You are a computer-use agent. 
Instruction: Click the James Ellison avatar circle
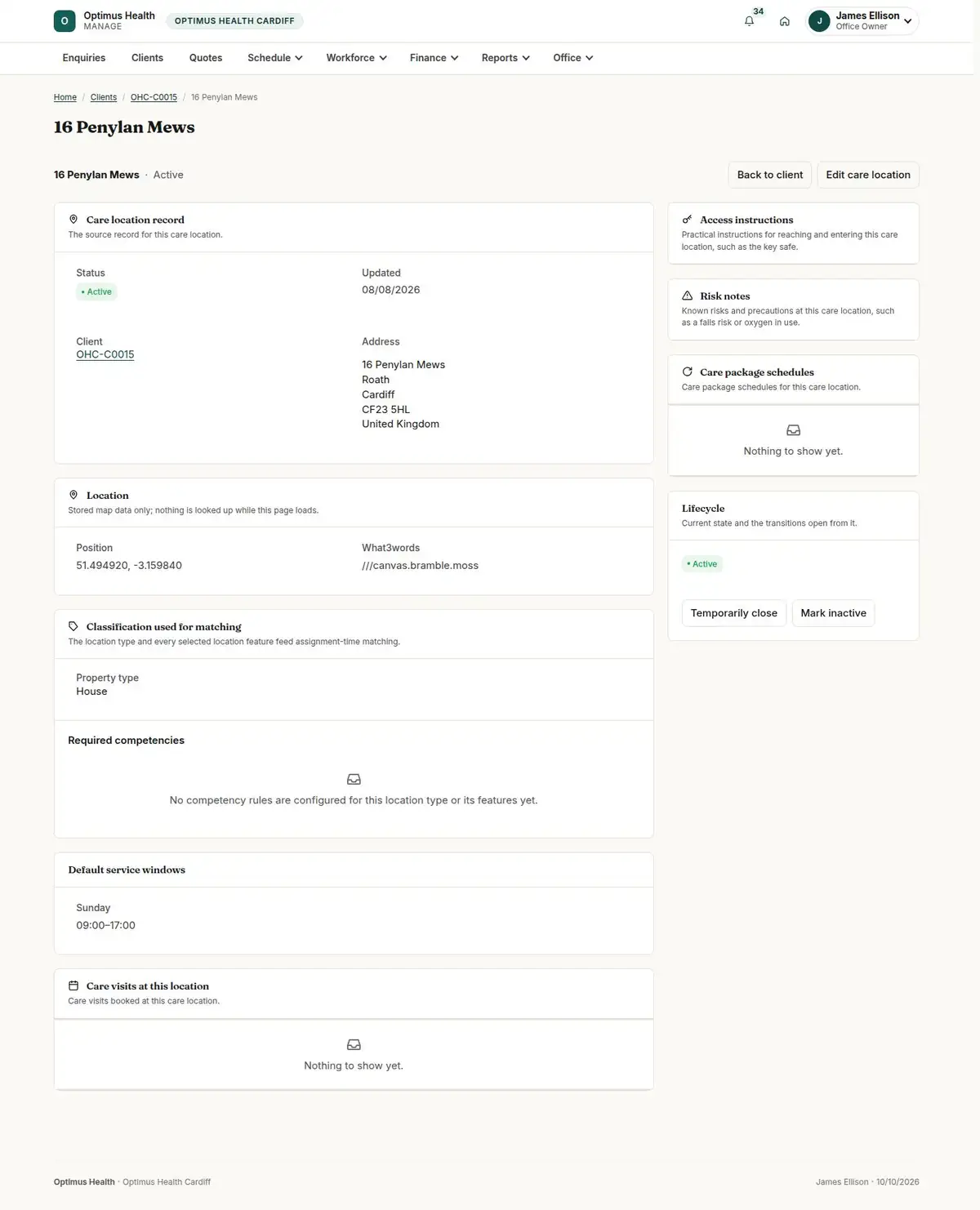(819, 21)
